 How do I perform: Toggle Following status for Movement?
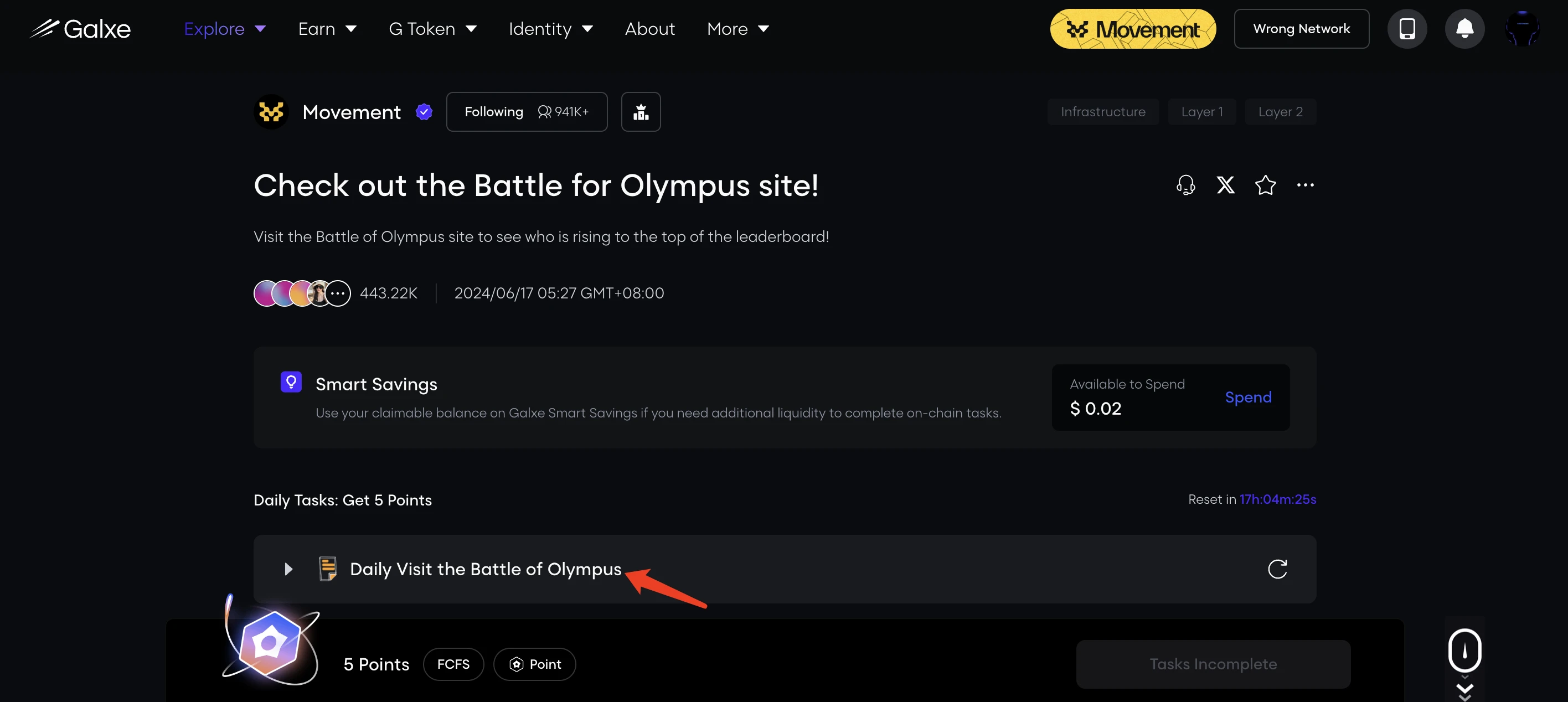pos(527,111)
